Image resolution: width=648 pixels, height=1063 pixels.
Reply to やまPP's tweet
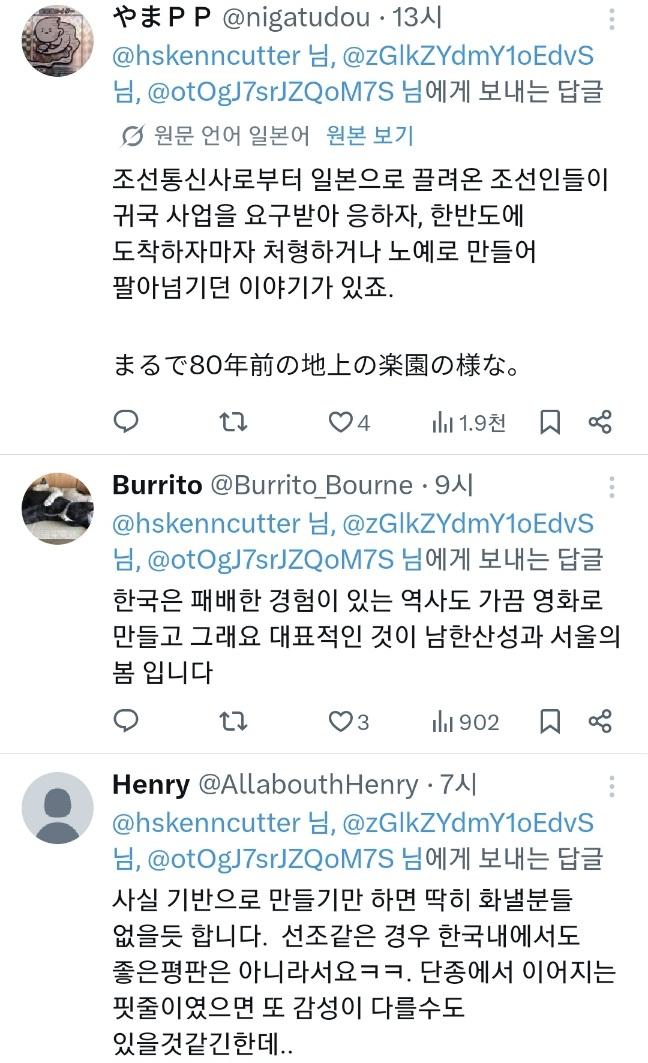coord(125,422)
